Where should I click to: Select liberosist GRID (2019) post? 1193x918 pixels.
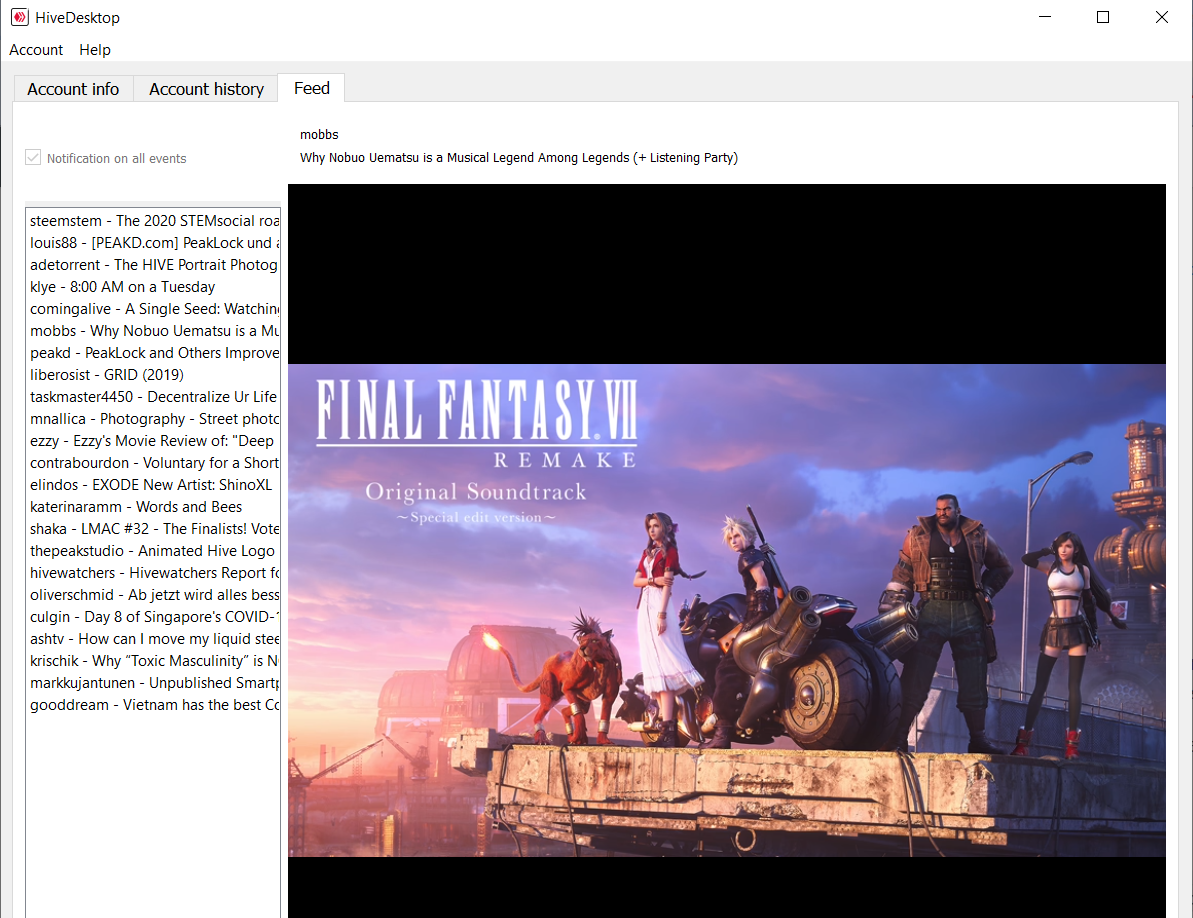coord(154,375)
